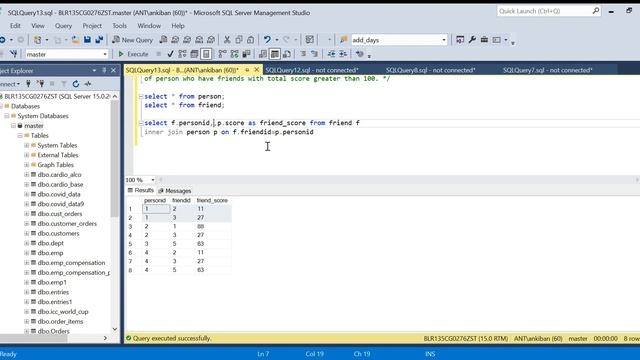This screenshot has width=640, height=360.
Task: Open the View menu
Action: pyautogui.click(x=38, y=26)
